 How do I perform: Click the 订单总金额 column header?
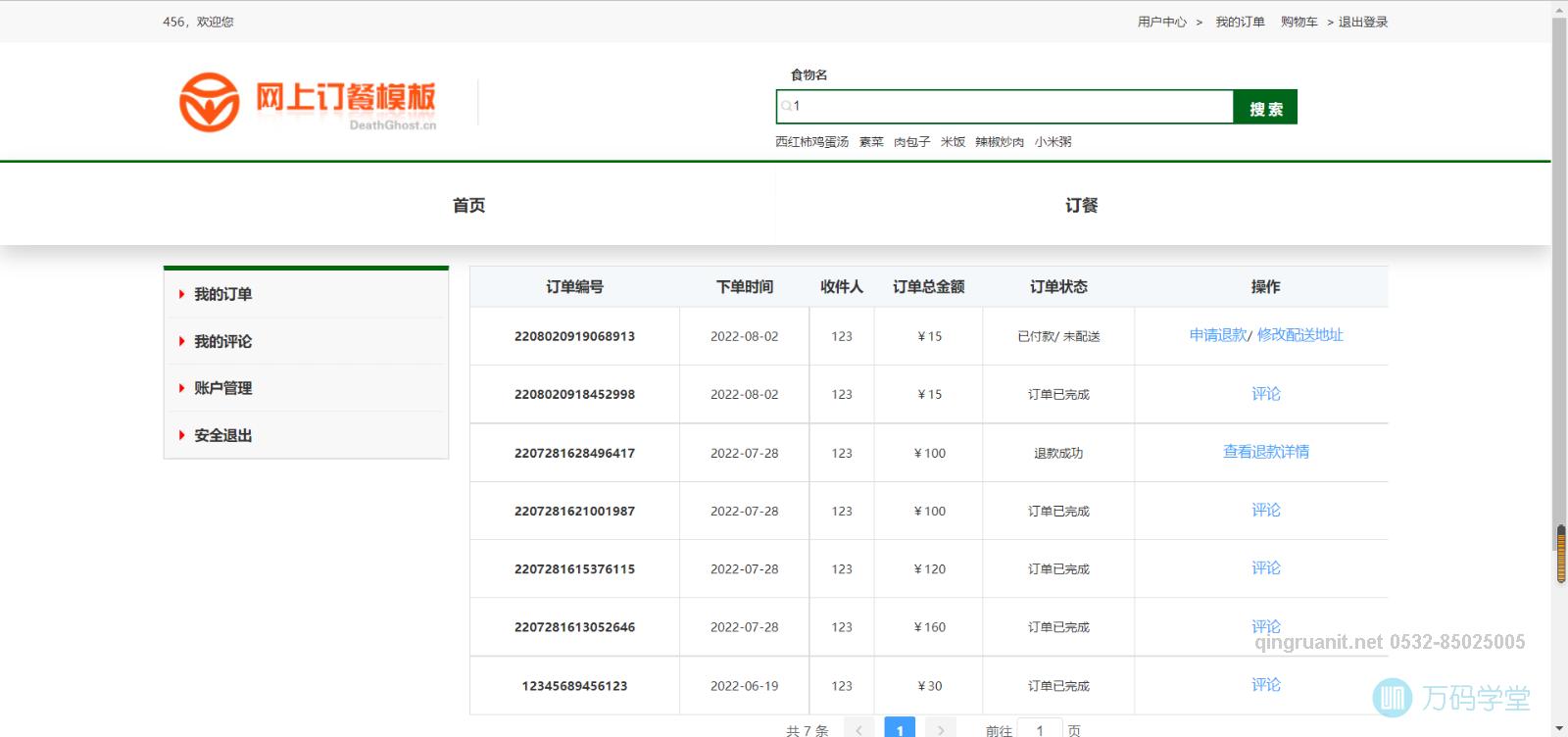(x=928, y=286)
